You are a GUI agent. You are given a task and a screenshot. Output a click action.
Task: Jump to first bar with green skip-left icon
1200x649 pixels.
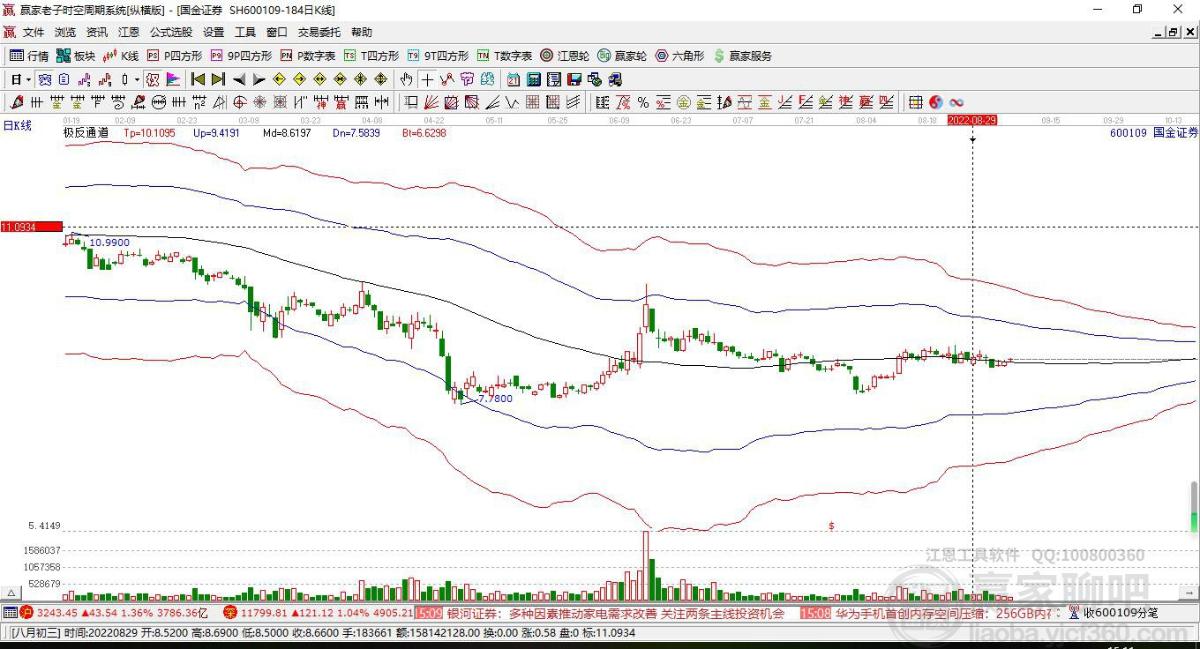(x=198, y=79)
